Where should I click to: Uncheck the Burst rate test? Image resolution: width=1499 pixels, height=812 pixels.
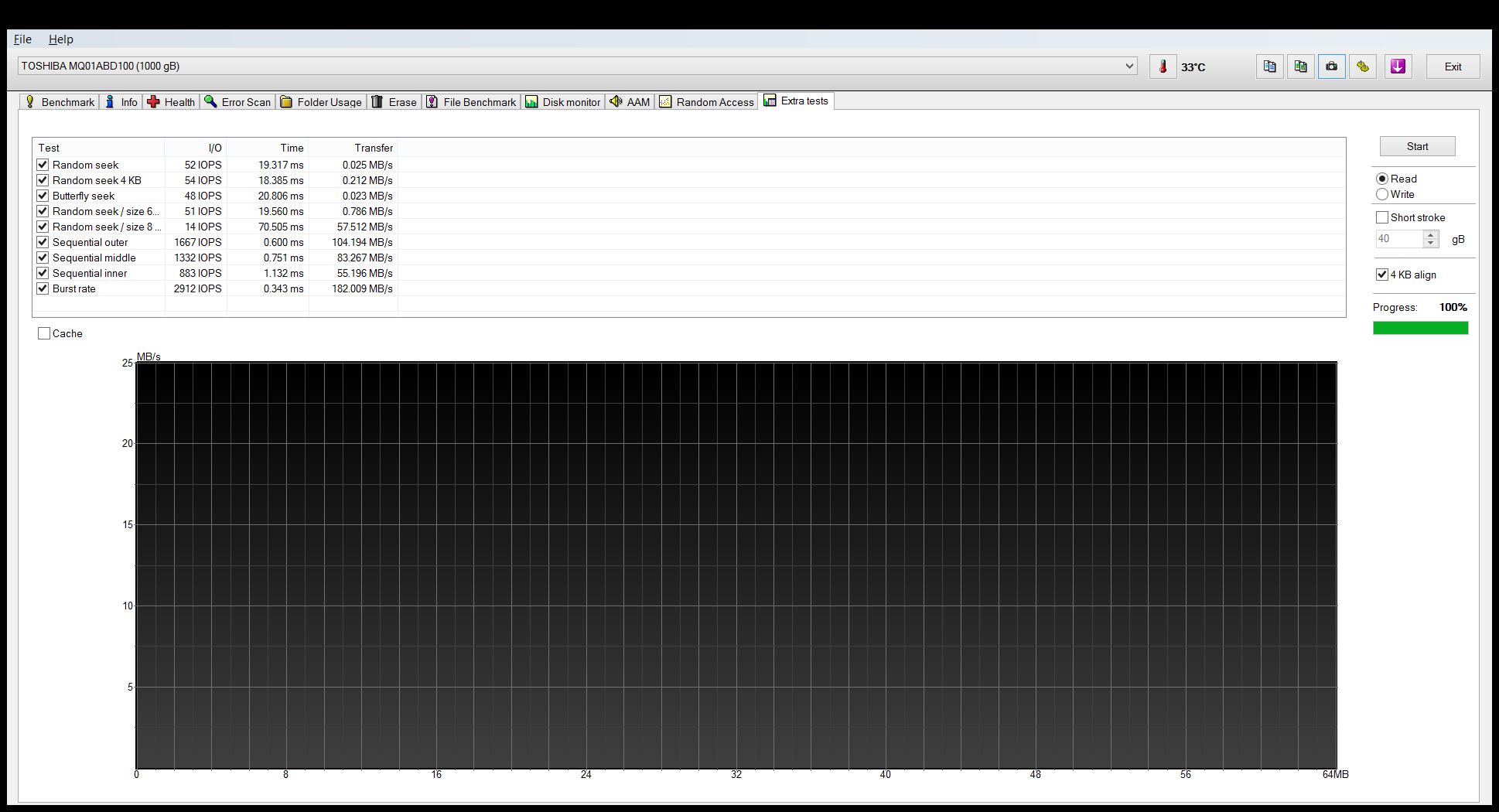click(x=43, y=288)
